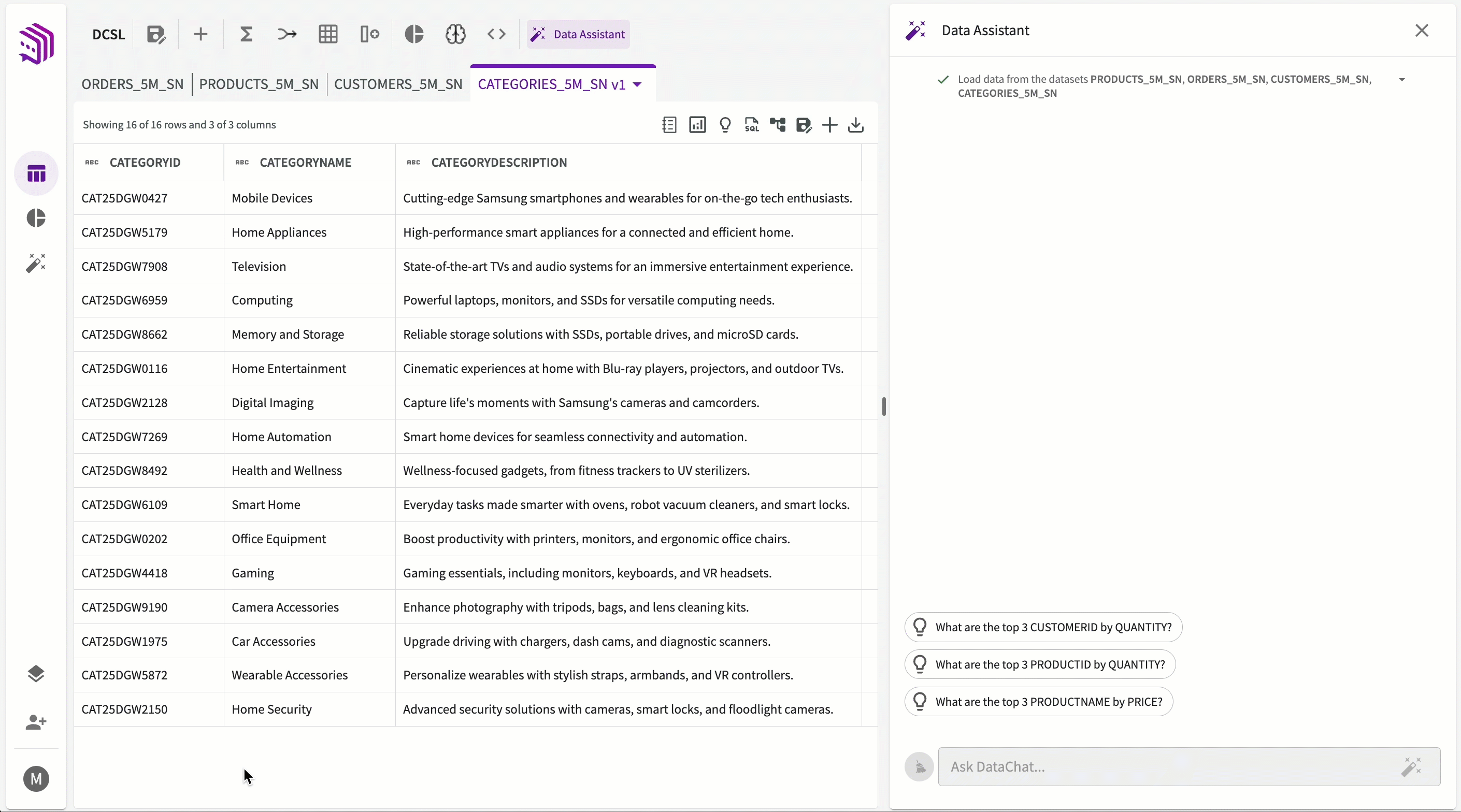Switch to the ORDERS_5M_SN tab
The image size is (1461, 812).
point(132,84)
